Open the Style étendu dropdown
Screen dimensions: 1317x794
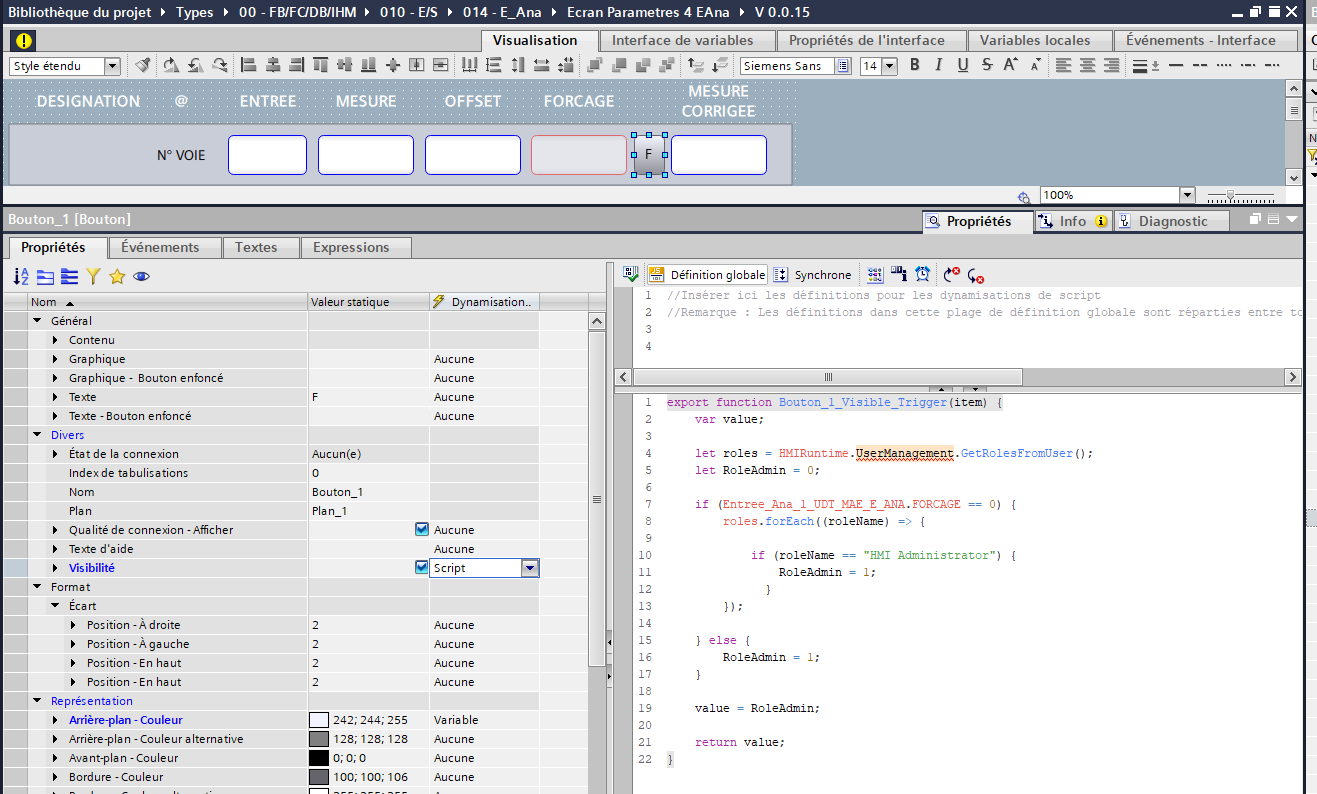tap(112, 66)
